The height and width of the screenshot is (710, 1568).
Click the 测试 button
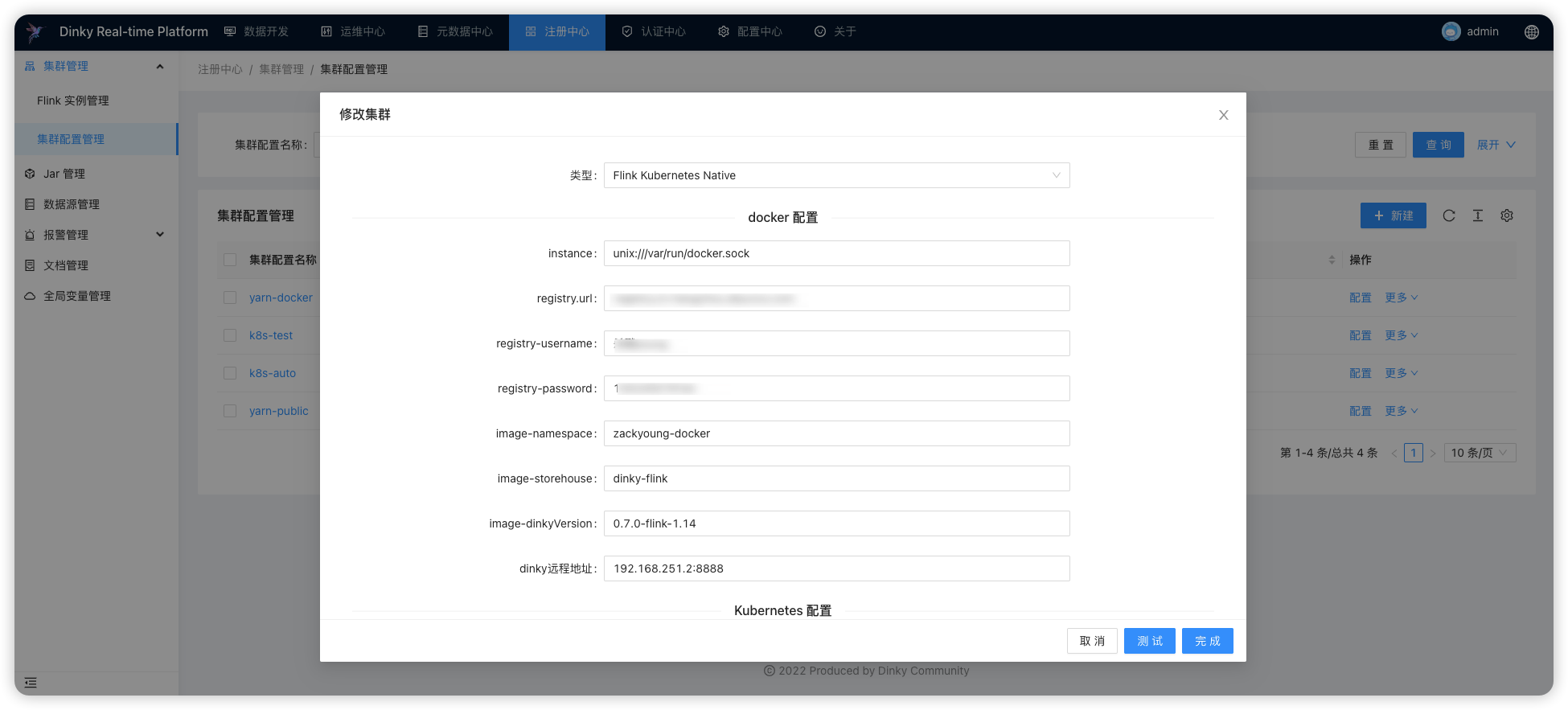point(1150,641)
